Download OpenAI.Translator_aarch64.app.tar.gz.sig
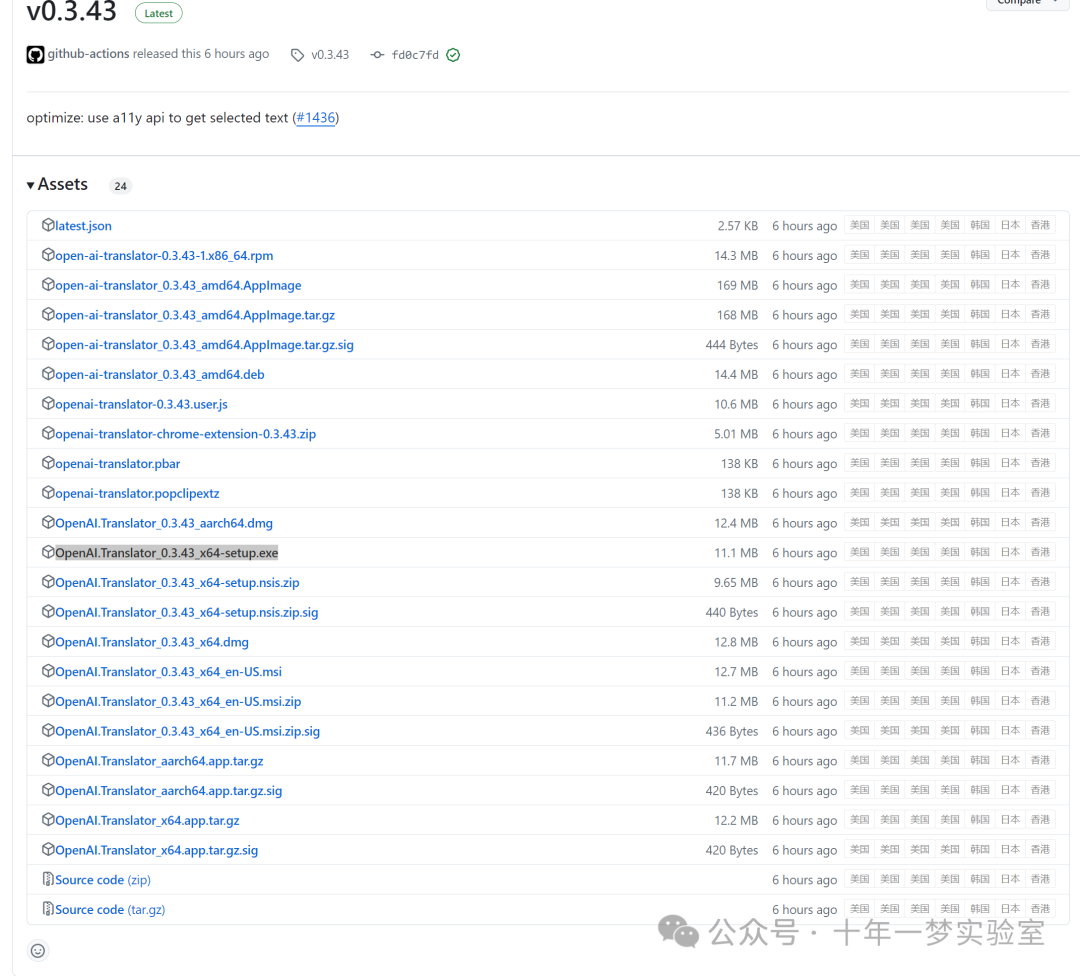 [x=169, y=791]
